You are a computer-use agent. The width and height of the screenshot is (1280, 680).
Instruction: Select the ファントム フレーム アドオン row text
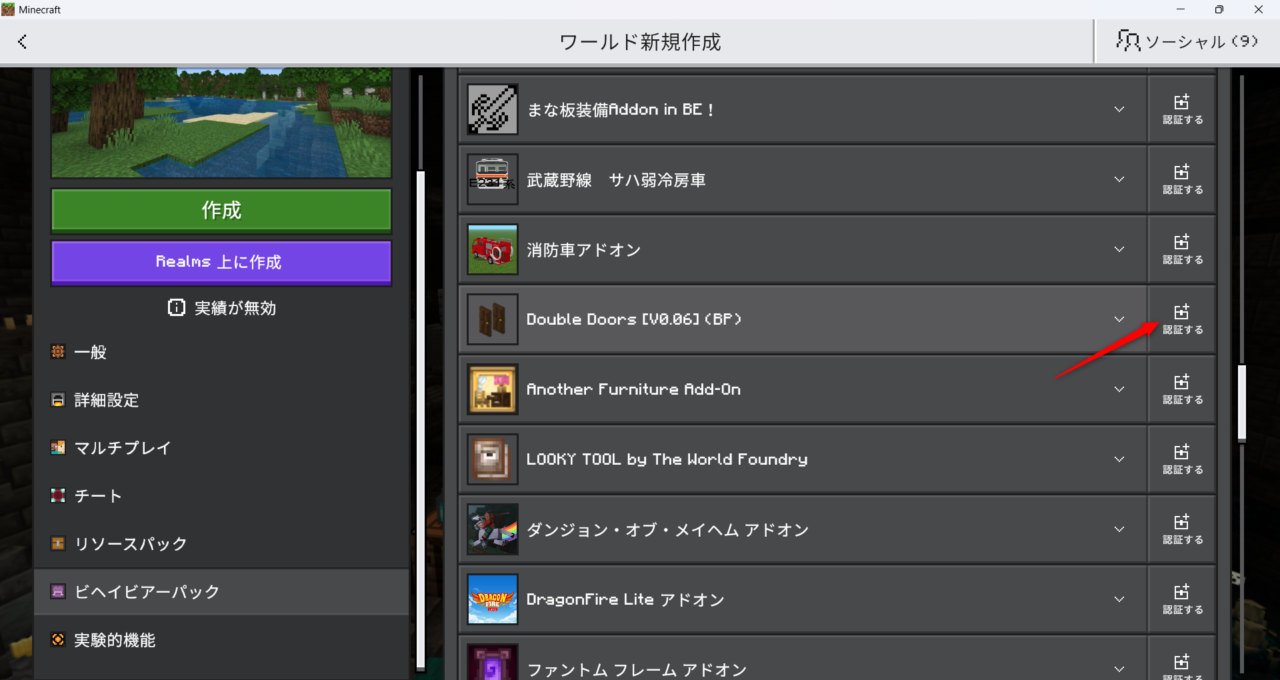[636, 669]
